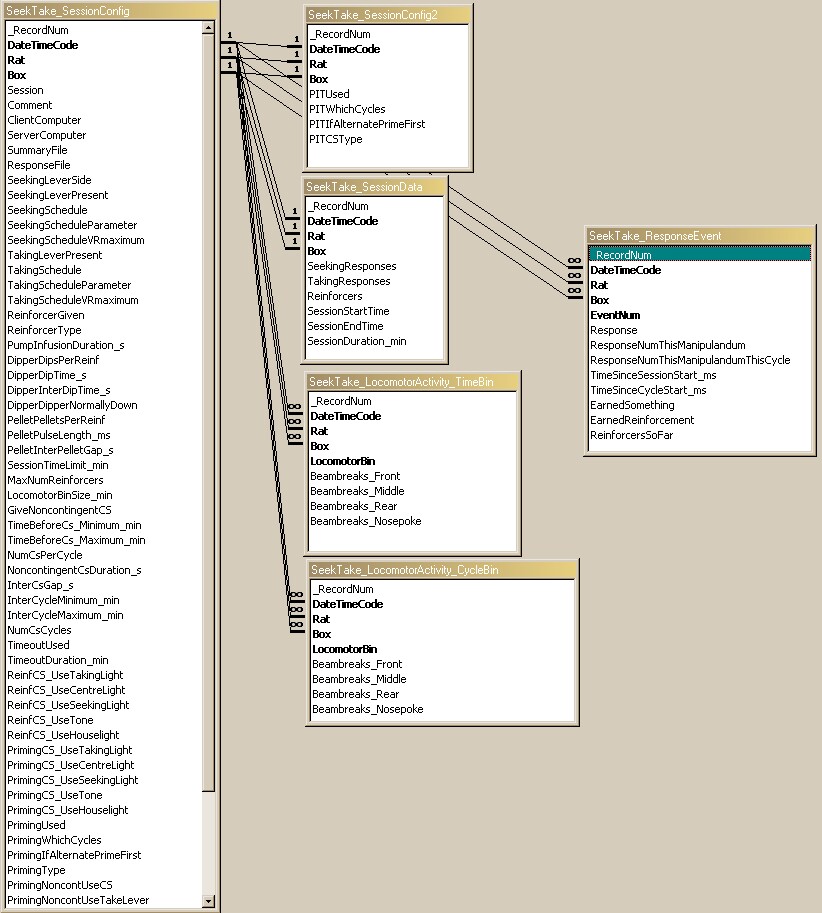Select Beambreaks_Middle in CycleBin table

tap(359, 679)
